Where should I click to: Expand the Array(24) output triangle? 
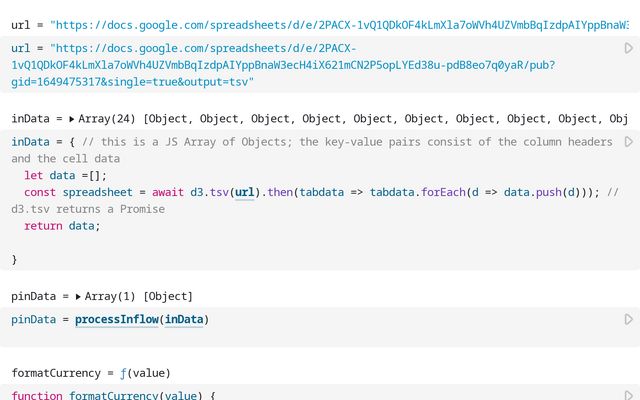72,119
